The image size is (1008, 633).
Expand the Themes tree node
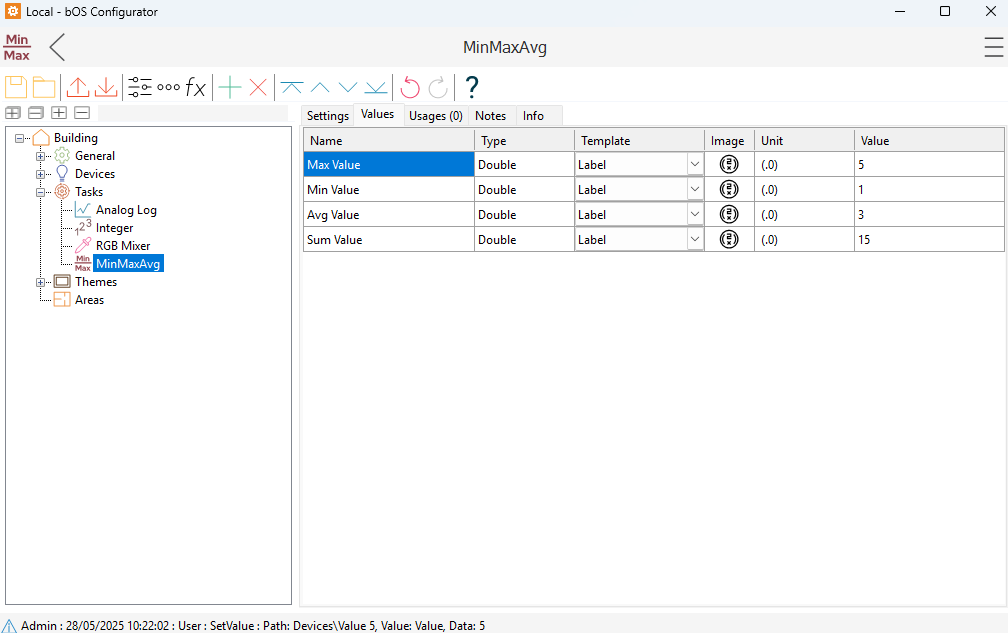[40, 282]
